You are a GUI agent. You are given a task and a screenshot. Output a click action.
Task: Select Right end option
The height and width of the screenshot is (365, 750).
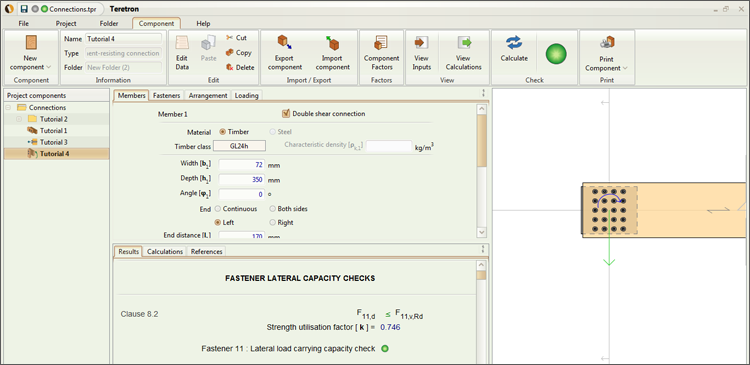(273, 222)
